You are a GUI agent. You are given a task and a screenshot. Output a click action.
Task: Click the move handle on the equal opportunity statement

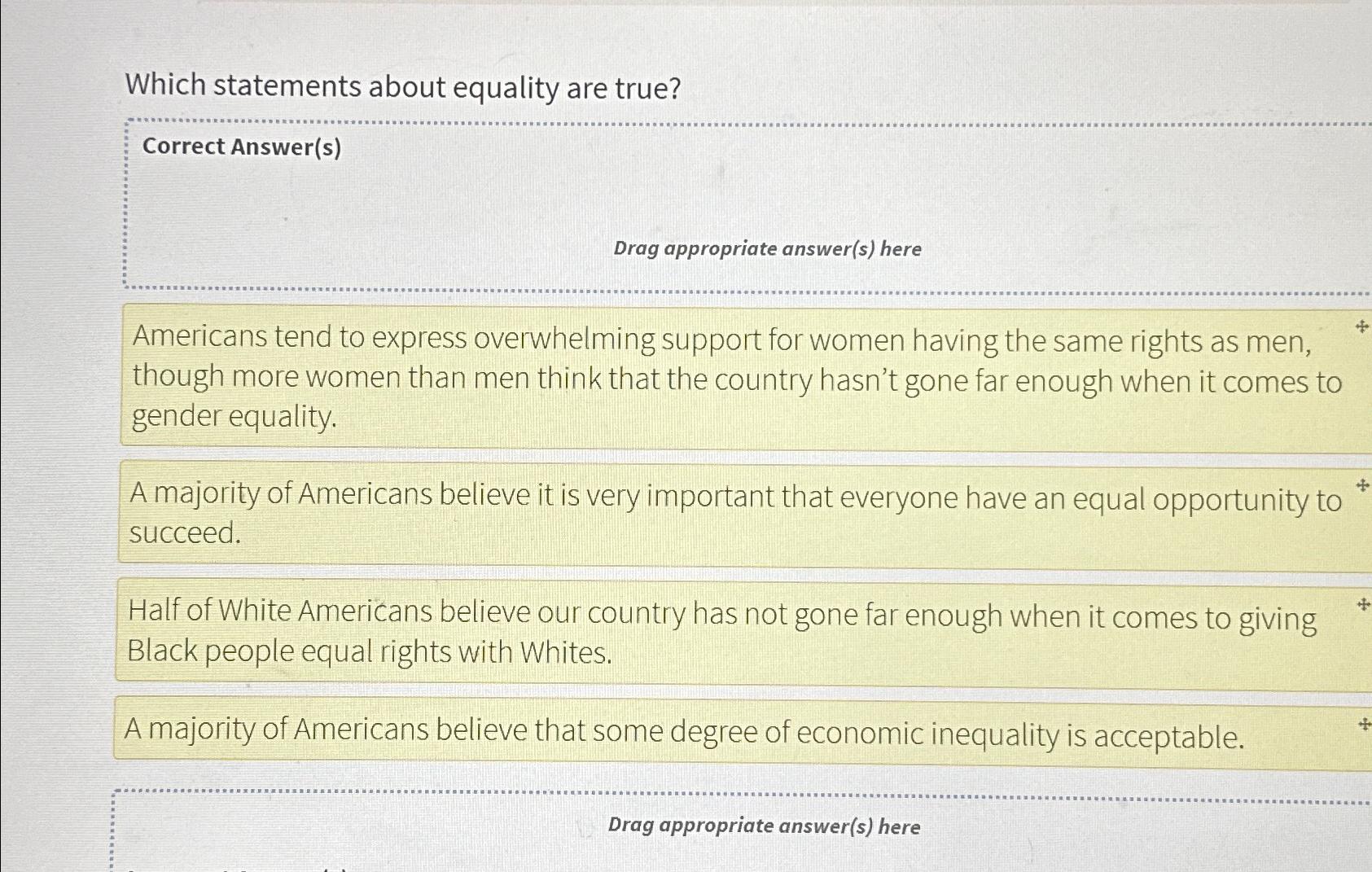click(x=1361, y=484)
